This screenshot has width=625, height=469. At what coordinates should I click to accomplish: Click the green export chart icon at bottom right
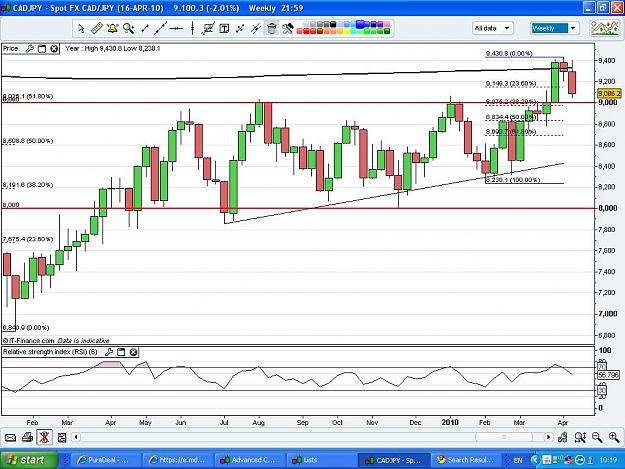(563, 438)
